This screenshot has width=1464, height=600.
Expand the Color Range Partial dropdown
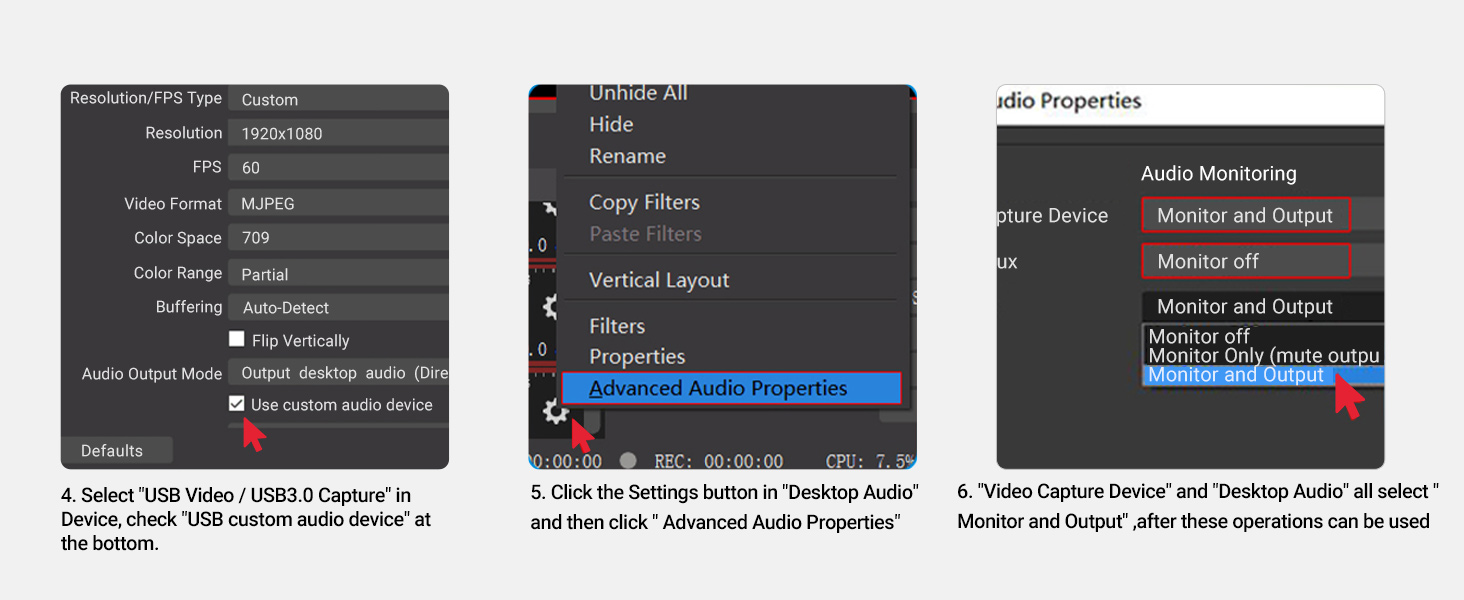point(338,273)
